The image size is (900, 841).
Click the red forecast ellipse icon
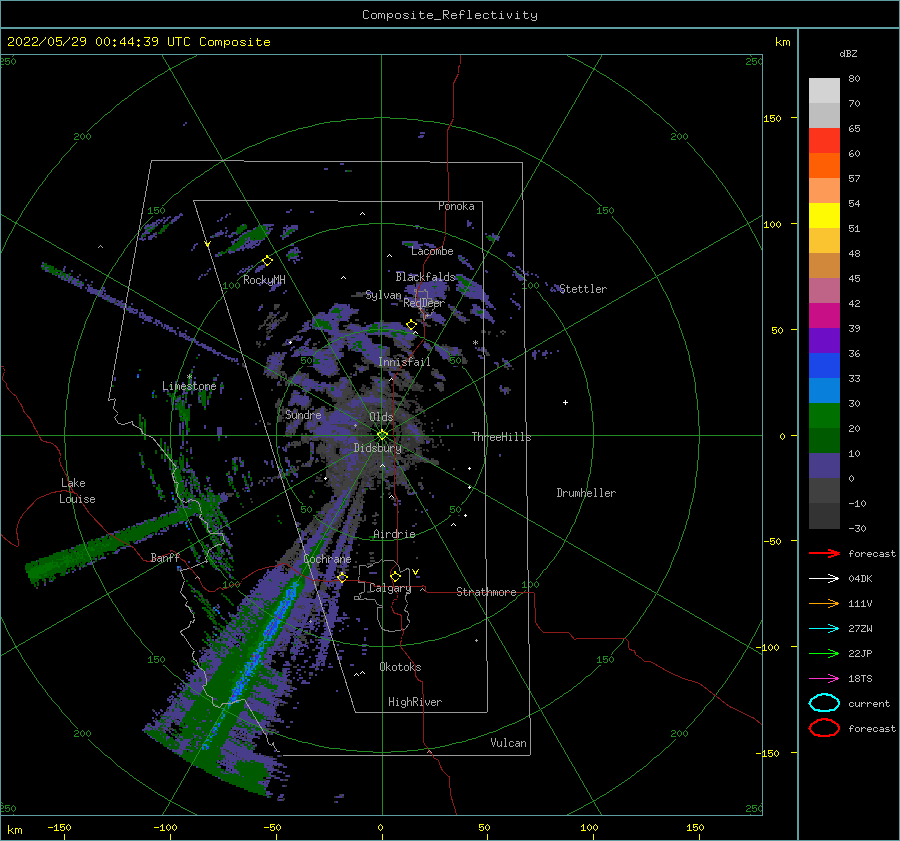pyautogui.click(x=824, y=728)
